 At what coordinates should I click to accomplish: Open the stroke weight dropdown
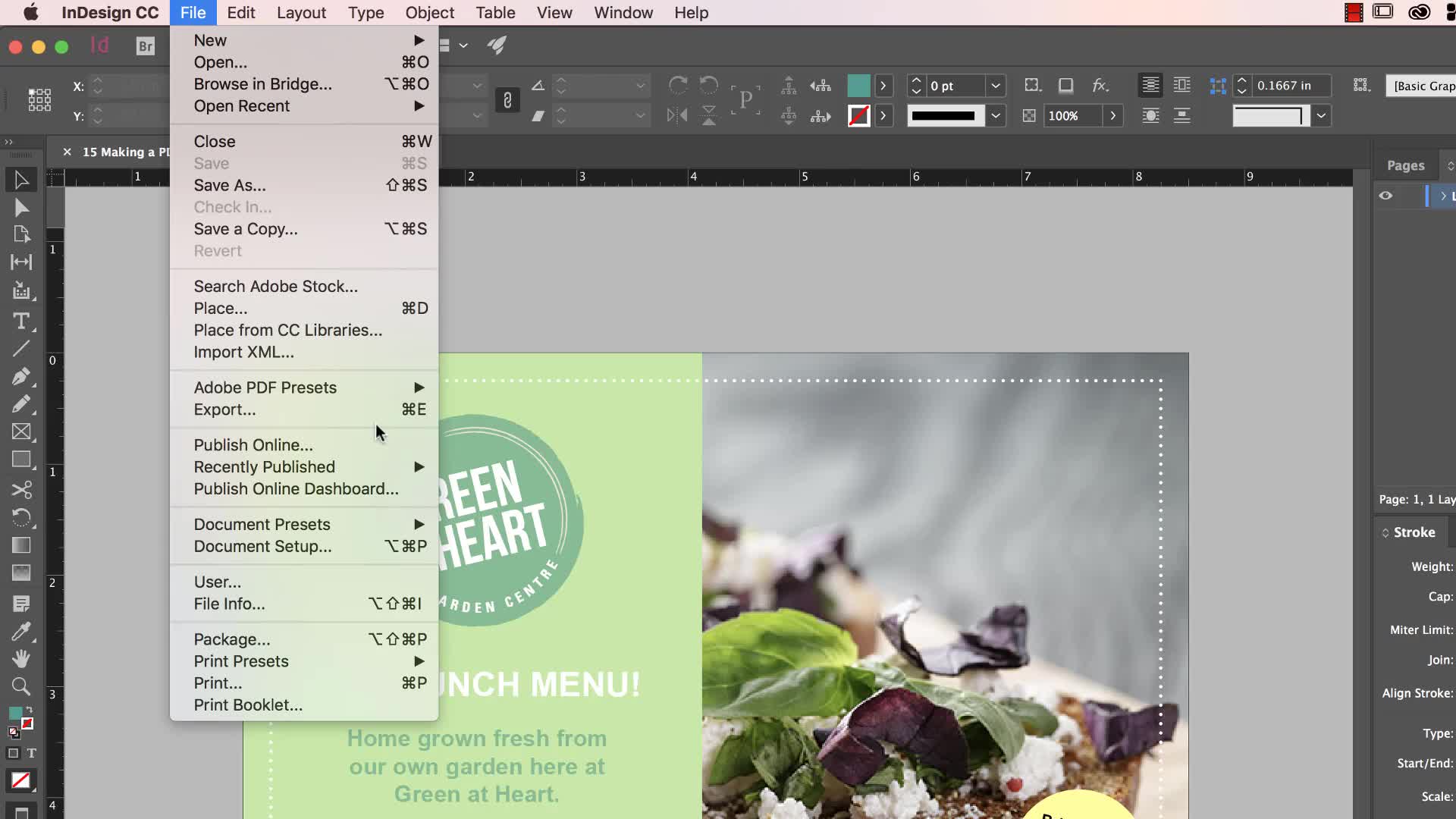coord(996,86)
